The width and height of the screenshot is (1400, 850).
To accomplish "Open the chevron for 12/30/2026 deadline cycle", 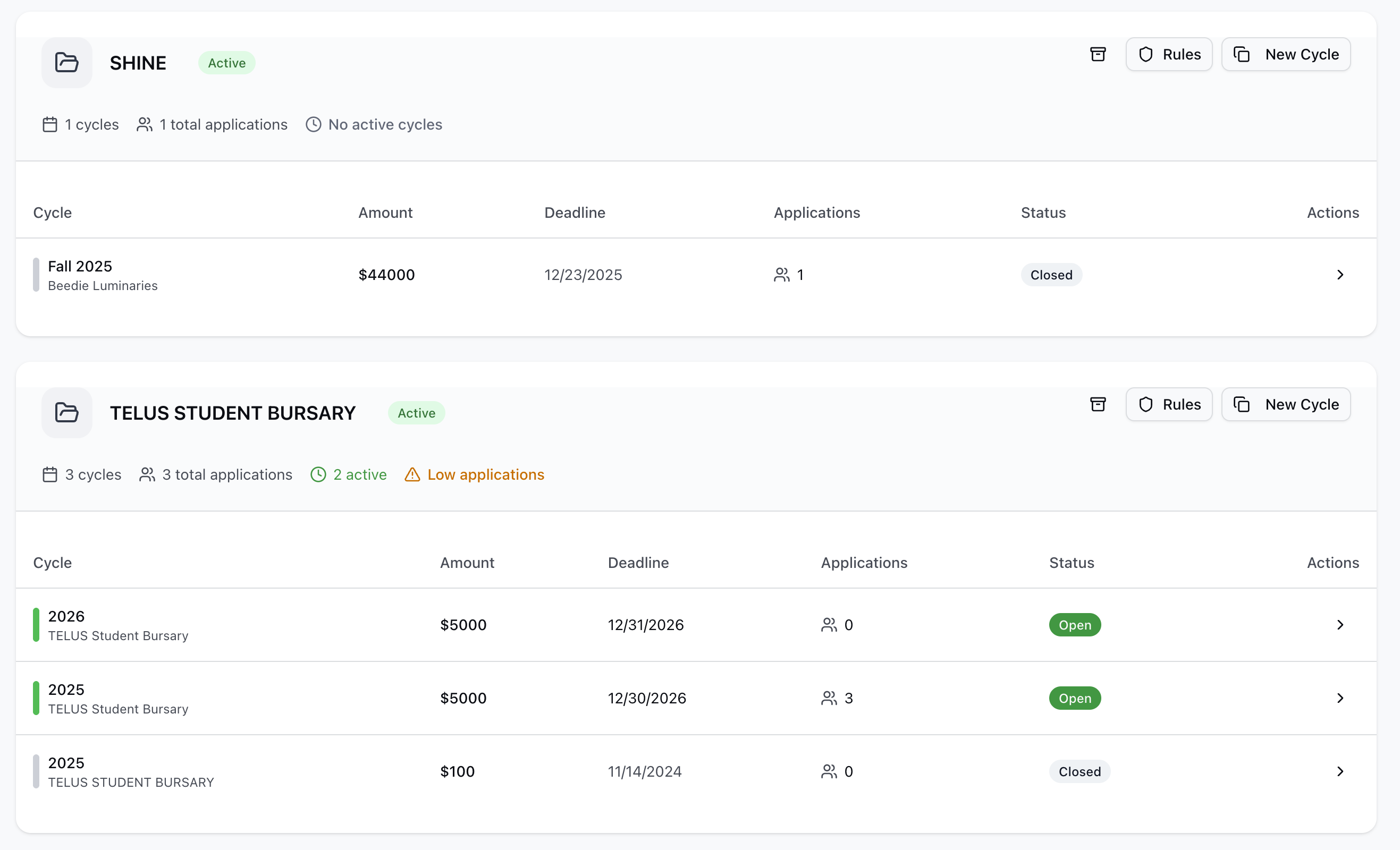I will (x=1340, y=698).
